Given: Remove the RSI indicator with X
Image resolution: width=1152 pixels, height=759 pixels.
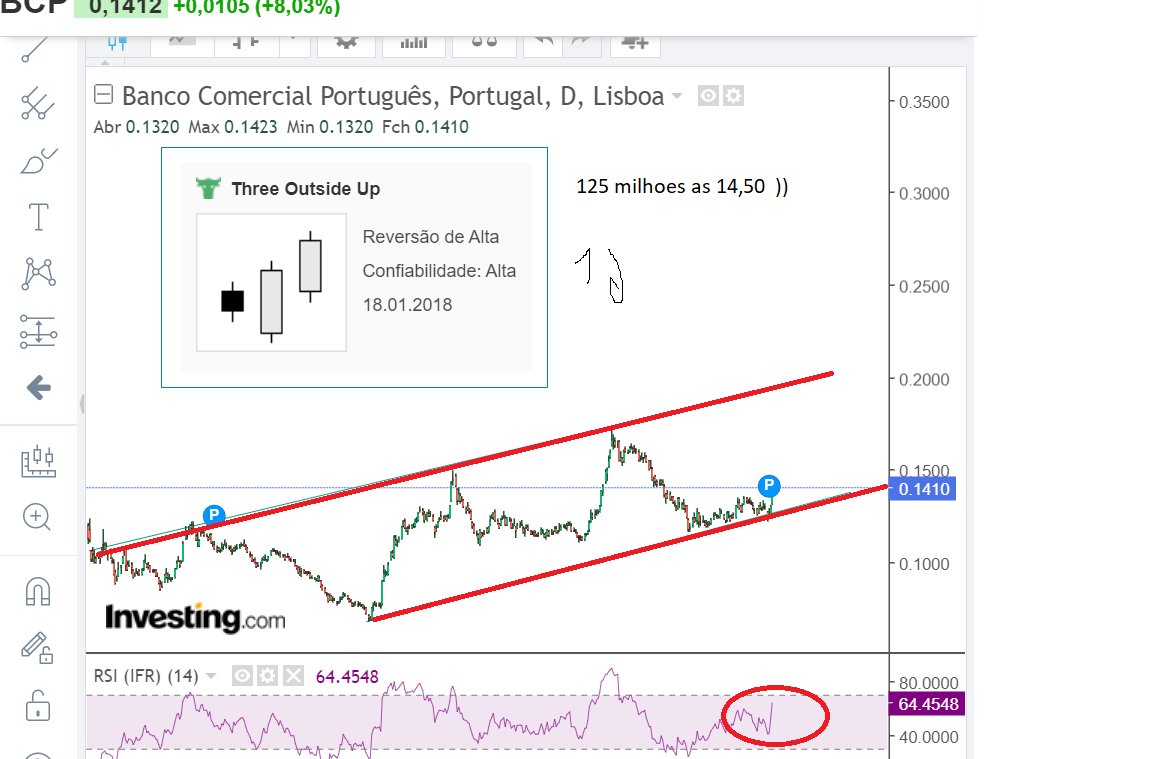Looking at the screenshot, I should pos(293,675).
